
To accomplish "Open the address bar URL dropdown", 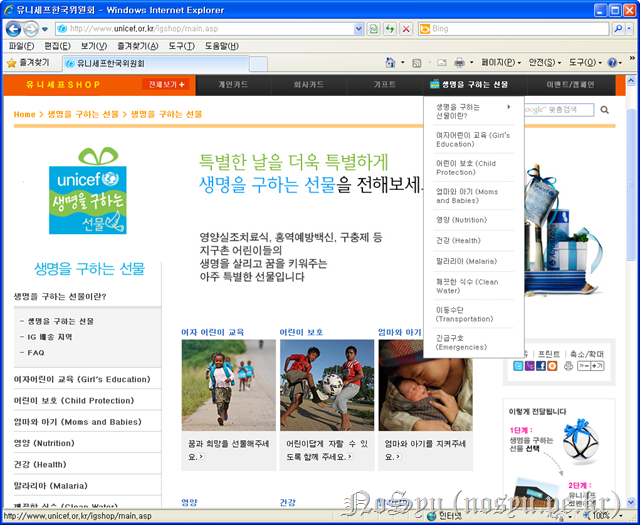I will click(359, 29).
